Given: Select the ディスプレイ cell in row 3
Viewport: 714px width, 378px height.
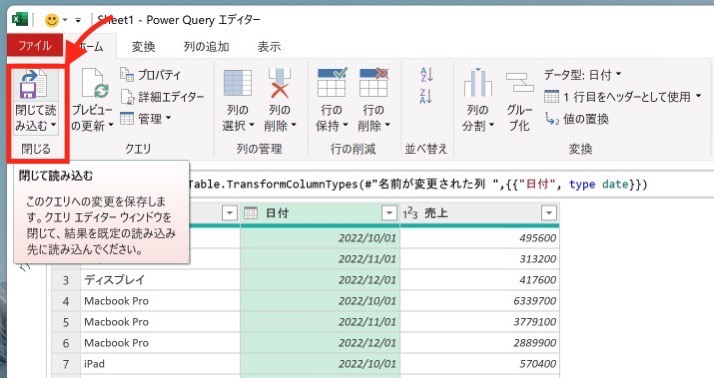Looking at the screenshot, I should coord(160,280).
